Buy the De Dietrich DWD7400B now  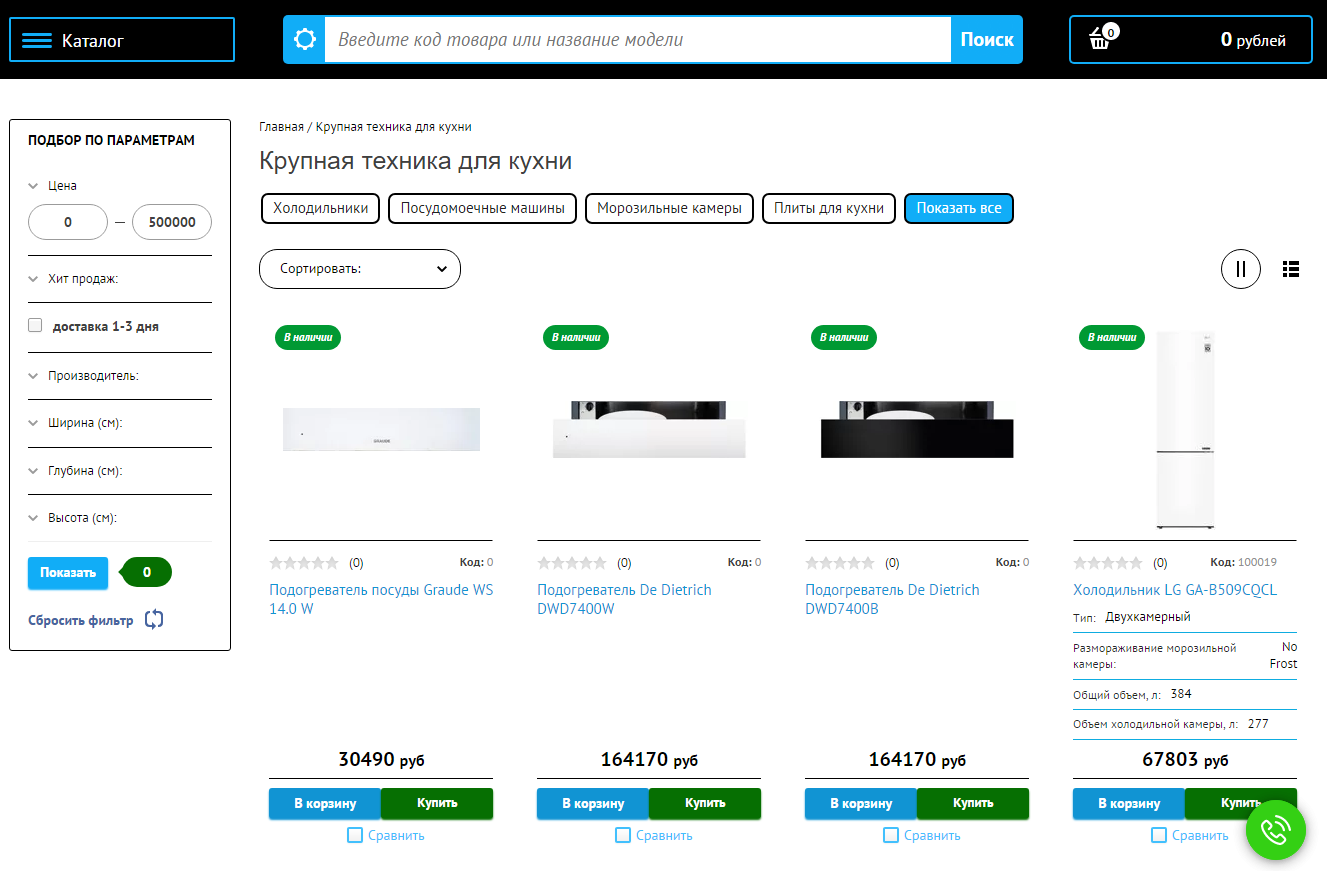pyautogui.click(x=973, y=804)
